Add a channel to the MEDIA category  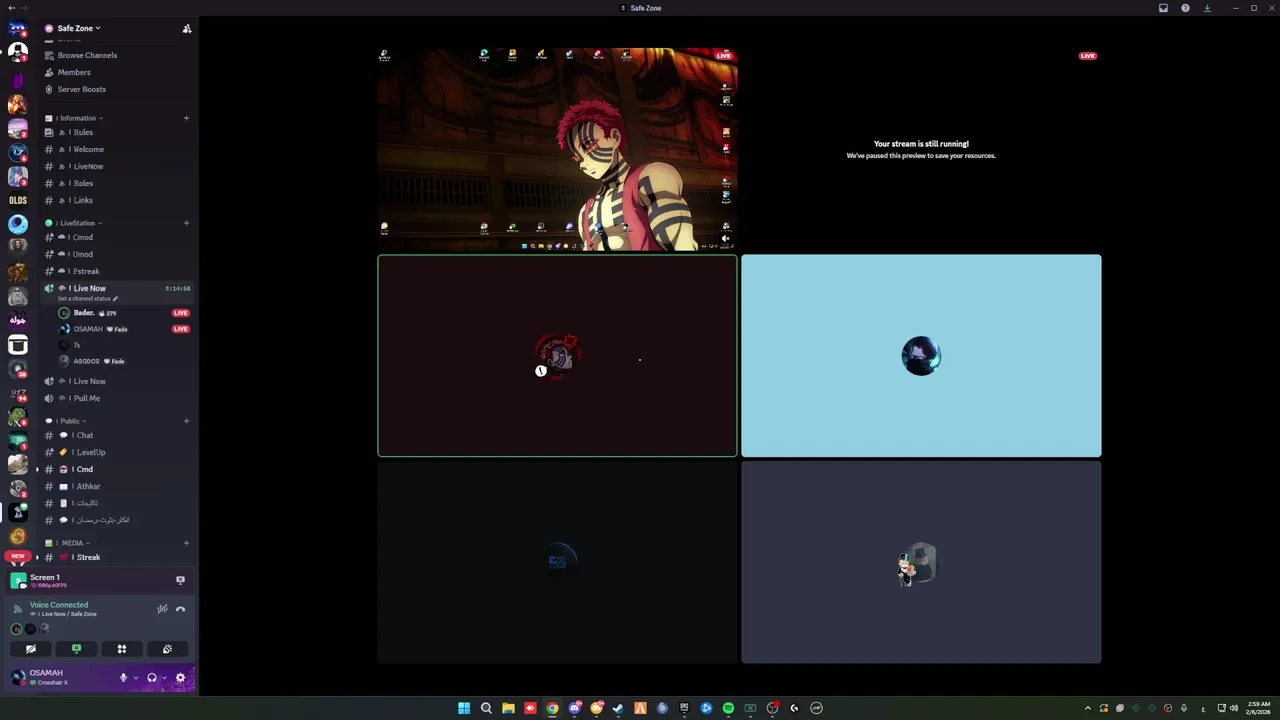[186, 543]
